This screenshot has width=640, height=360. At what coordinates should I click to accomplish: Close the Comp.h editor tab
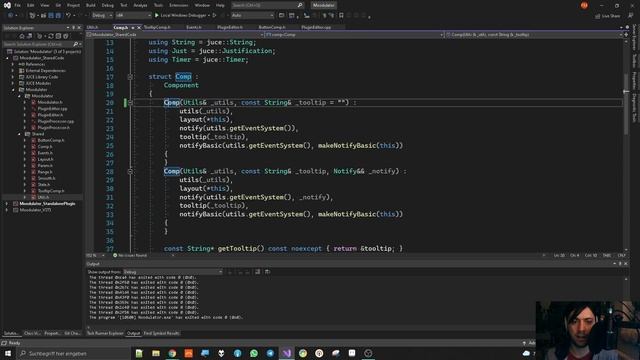pos(139,27)
